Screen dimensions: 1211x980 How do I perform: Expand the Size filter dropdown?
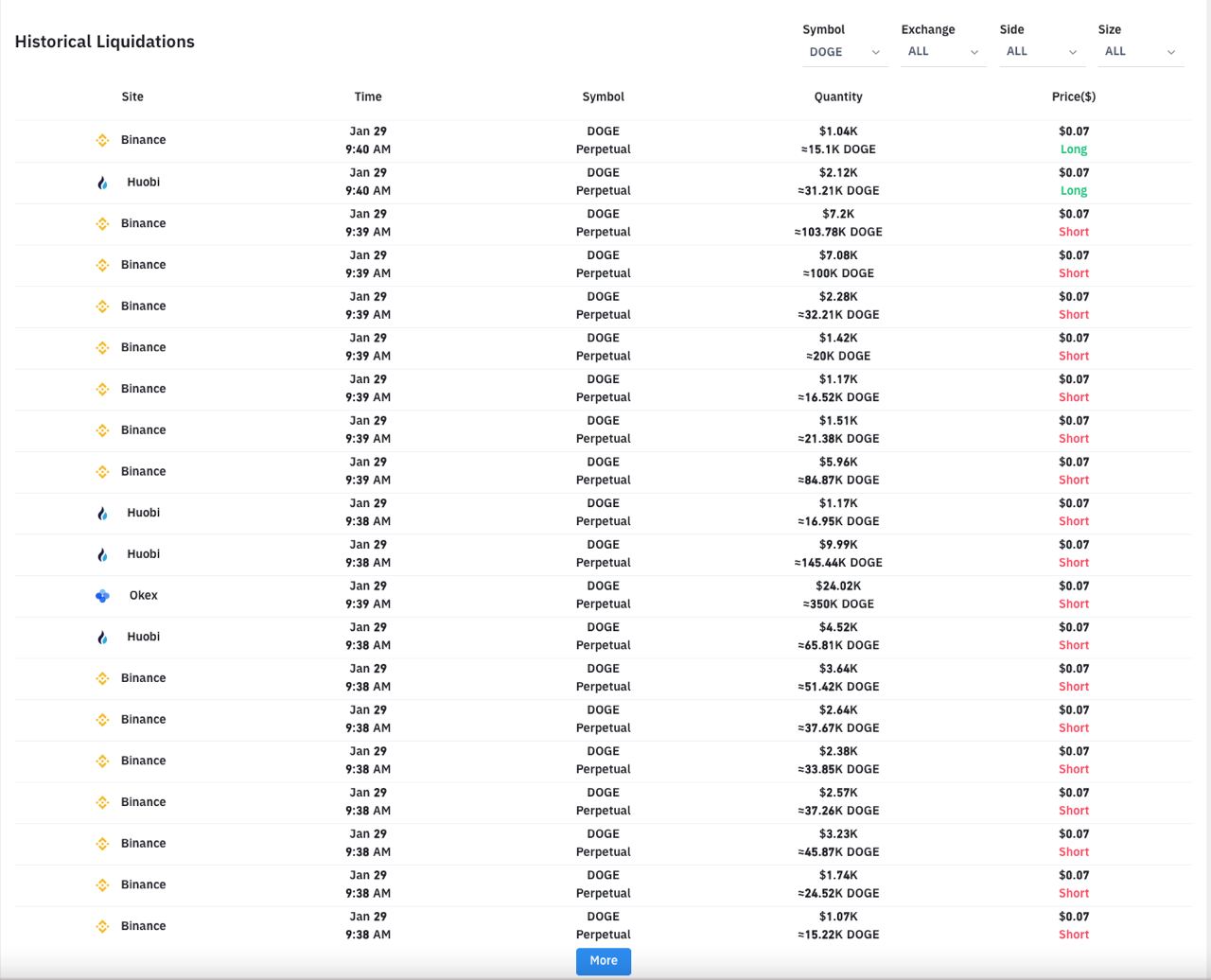(1139, 52)
